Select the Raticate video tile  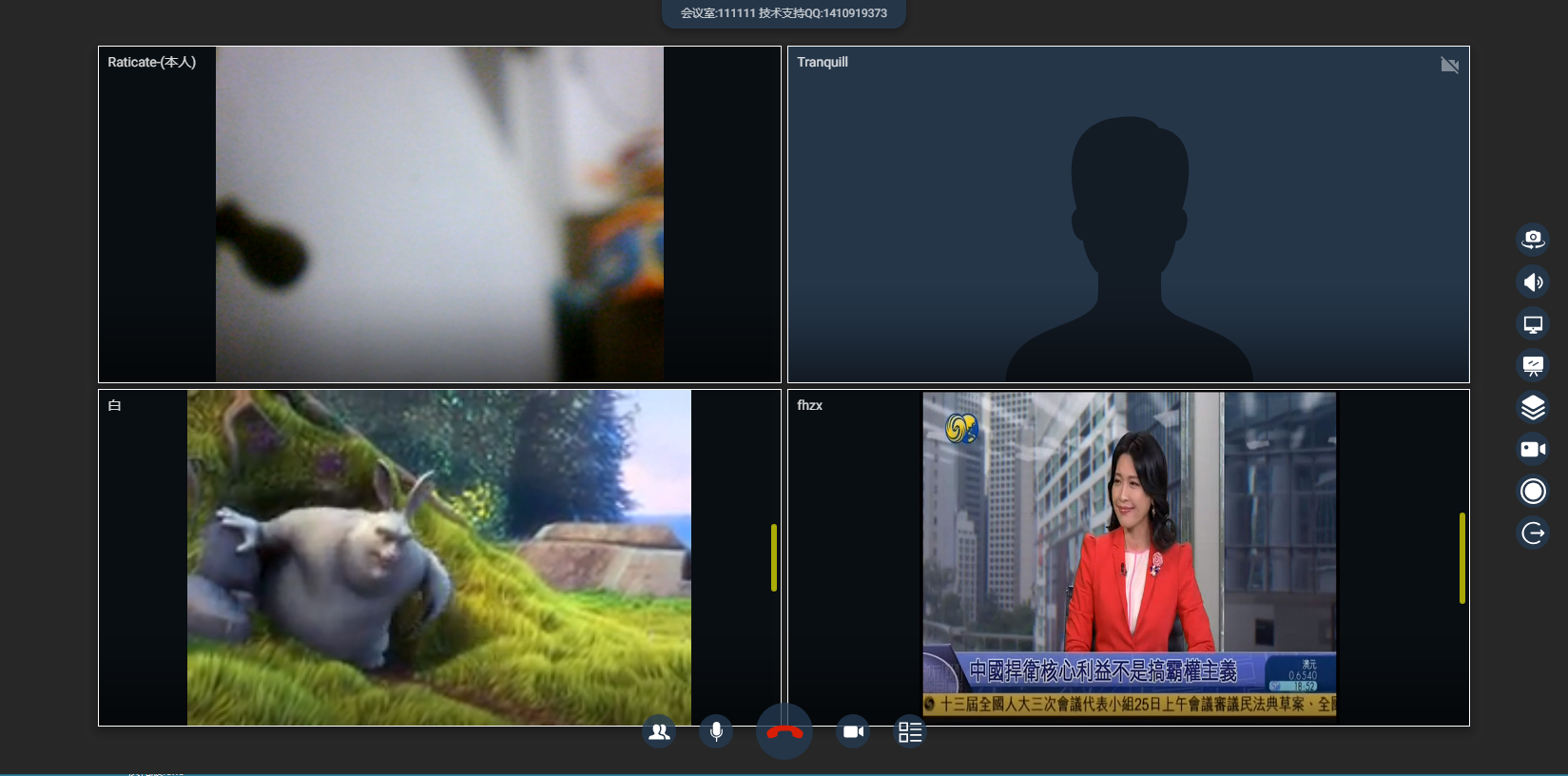click(439, 214)
